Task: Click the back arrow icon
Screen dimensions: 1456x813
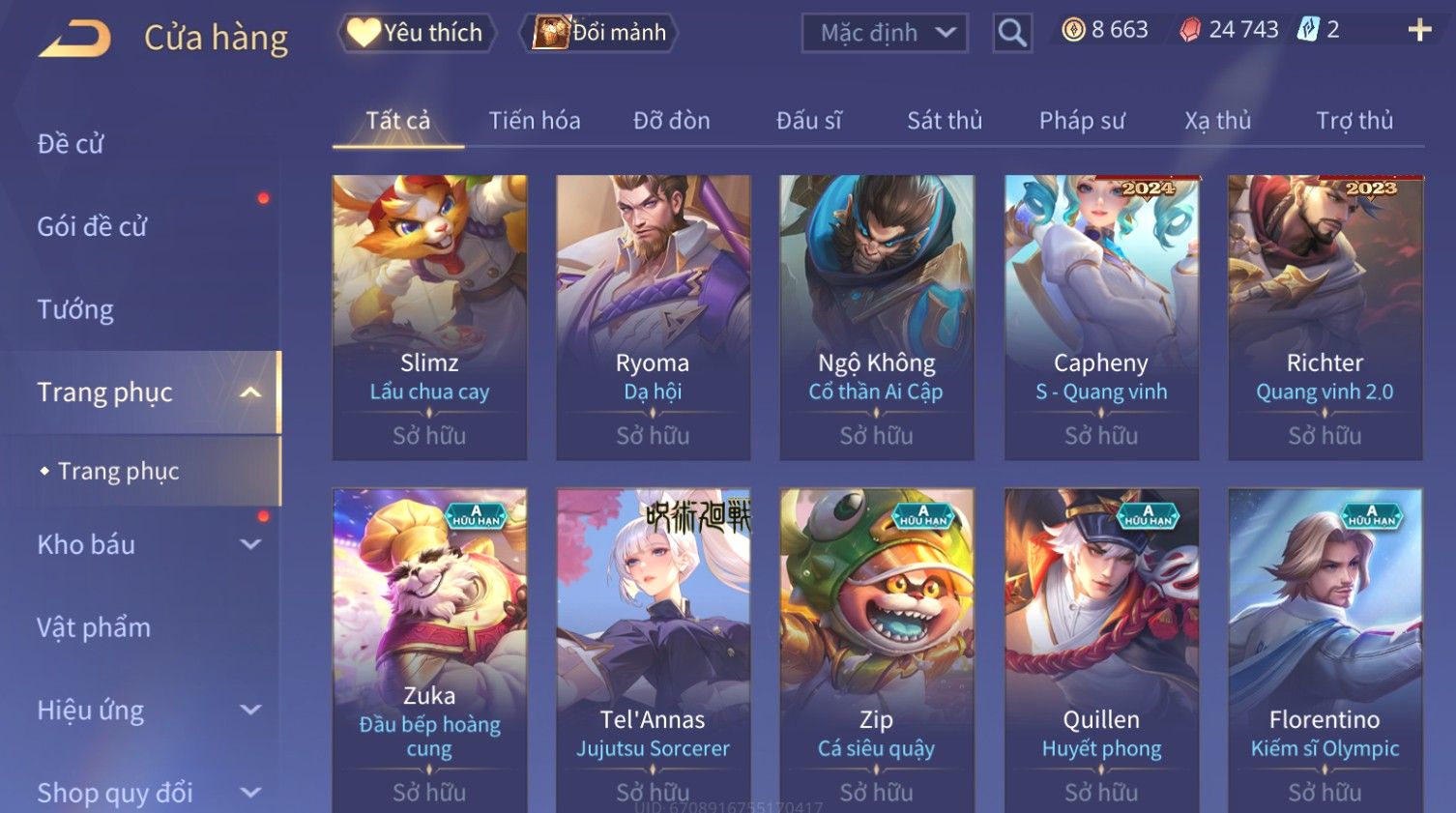Action: pyautogui.click(x=74, y=39)
